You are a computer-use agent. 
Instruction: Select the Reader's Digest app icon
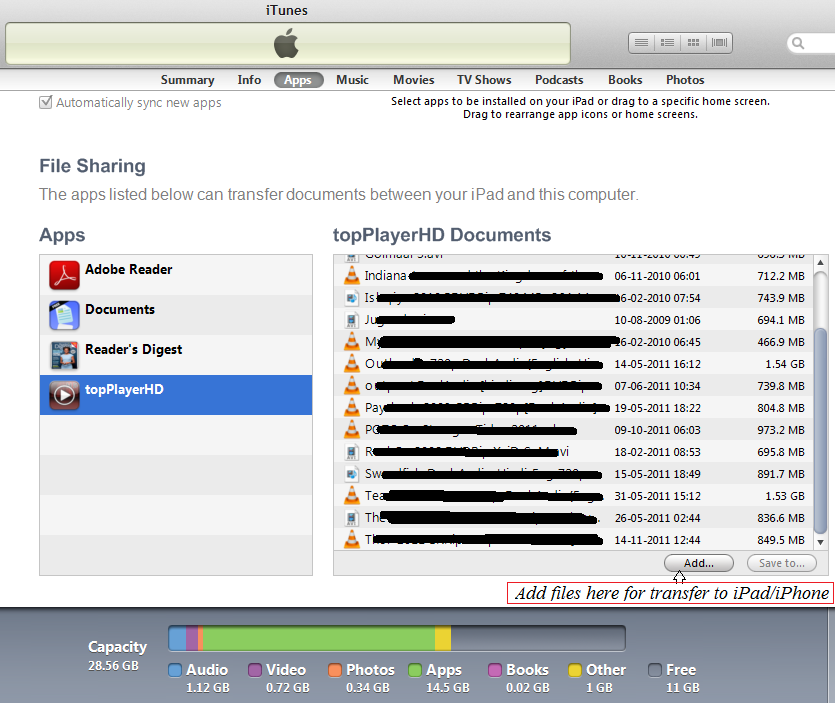(64, 355)
